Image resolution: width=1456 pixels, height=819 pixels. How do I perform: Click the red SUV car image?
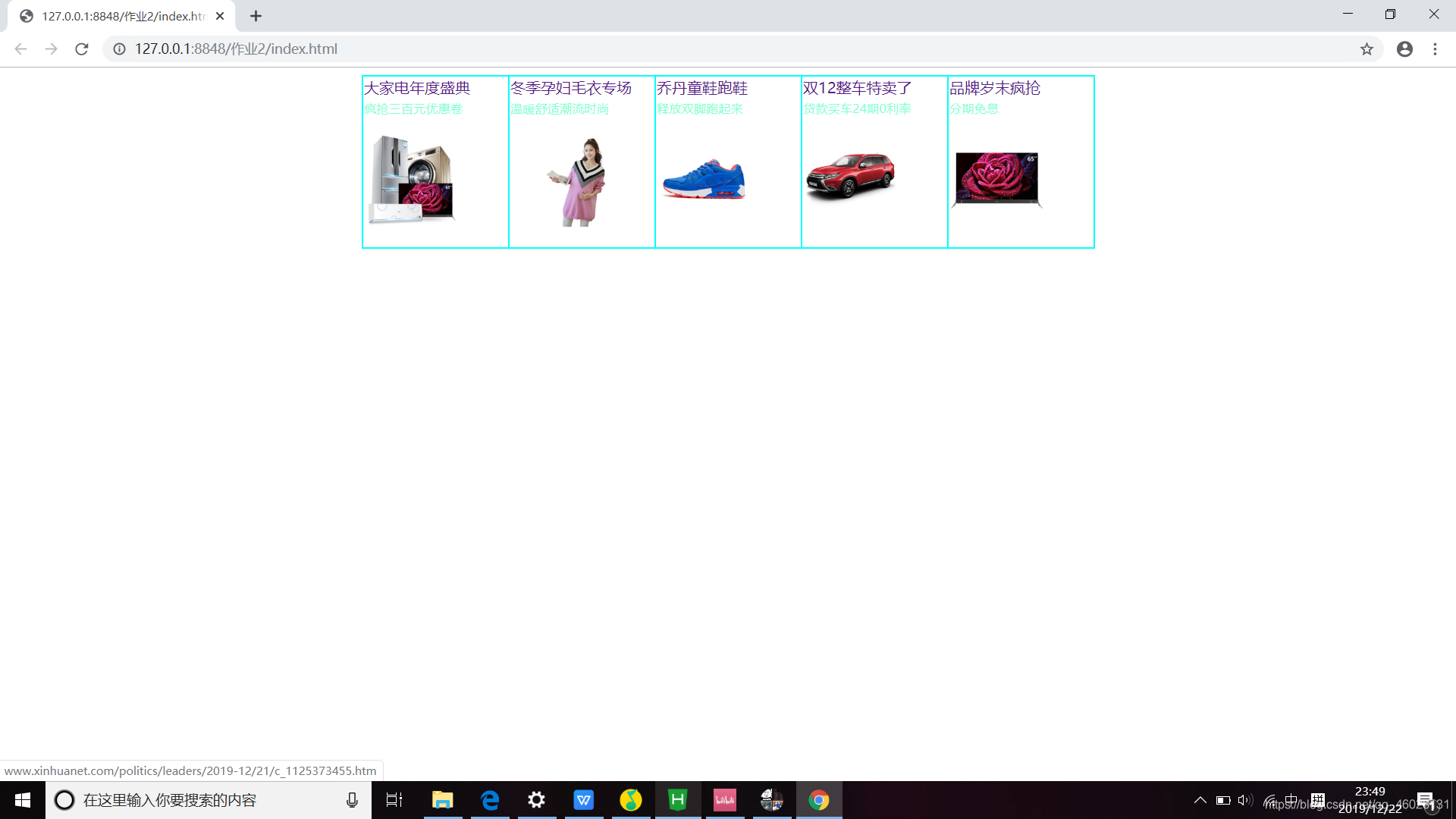click(x=850, y=176)
